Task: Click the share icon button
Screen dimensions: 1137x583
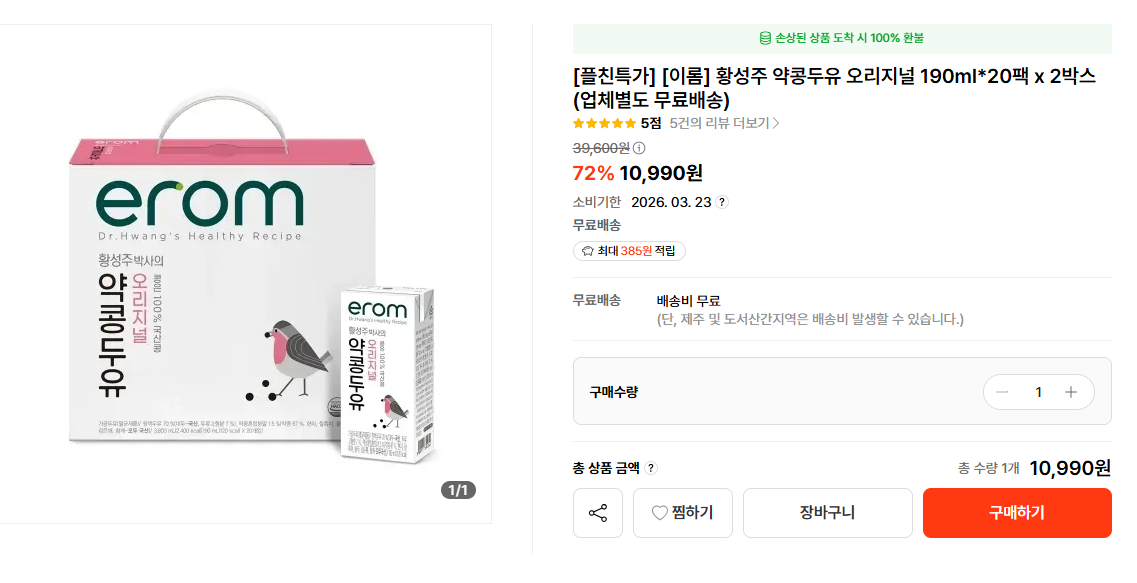Action: pos(598,513)
